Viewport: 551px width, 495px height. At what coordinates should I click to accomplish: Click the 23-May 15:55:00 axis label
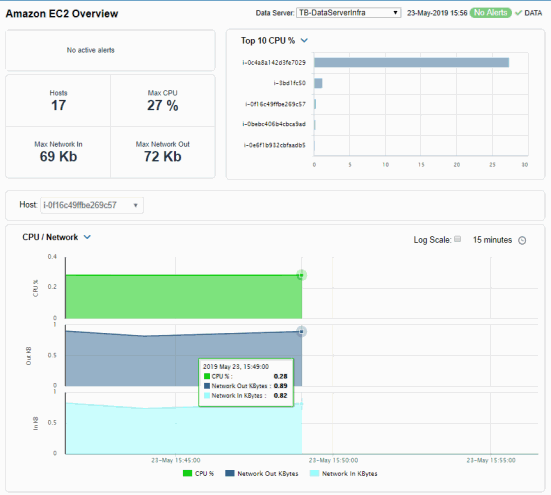tap(491, 460)
